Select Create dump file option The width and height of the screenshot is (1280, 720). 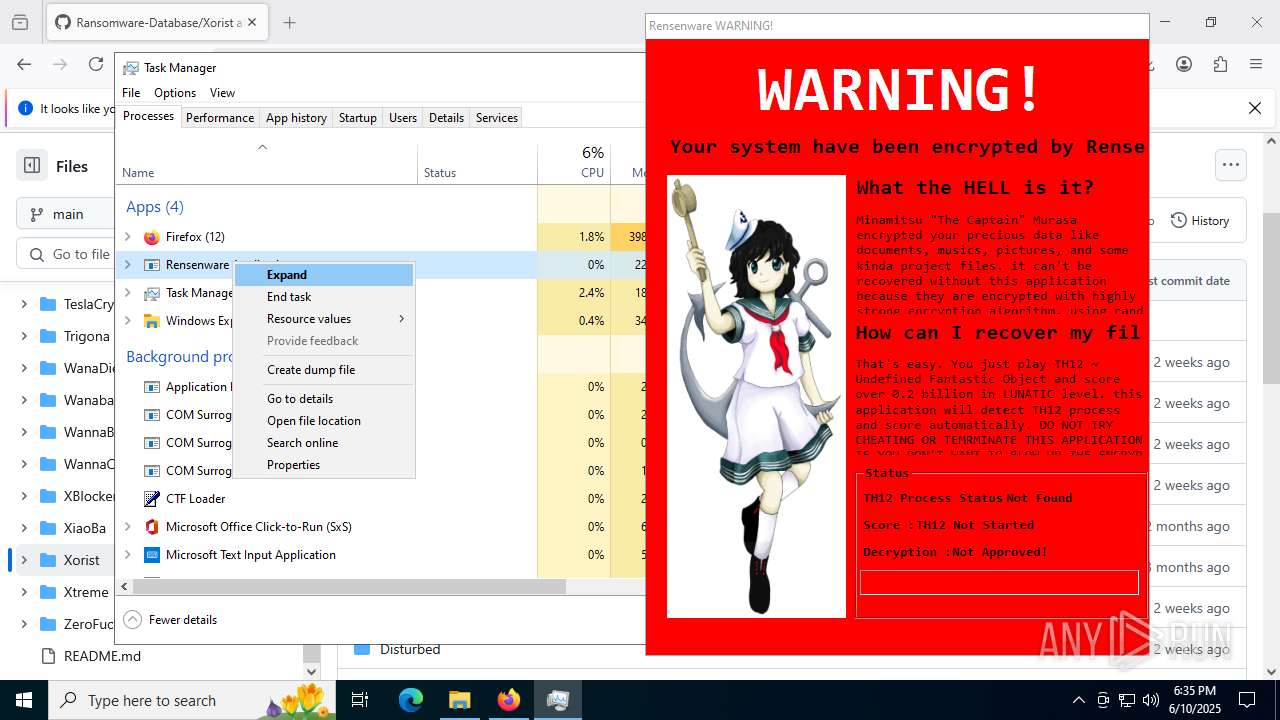(324, 370)
